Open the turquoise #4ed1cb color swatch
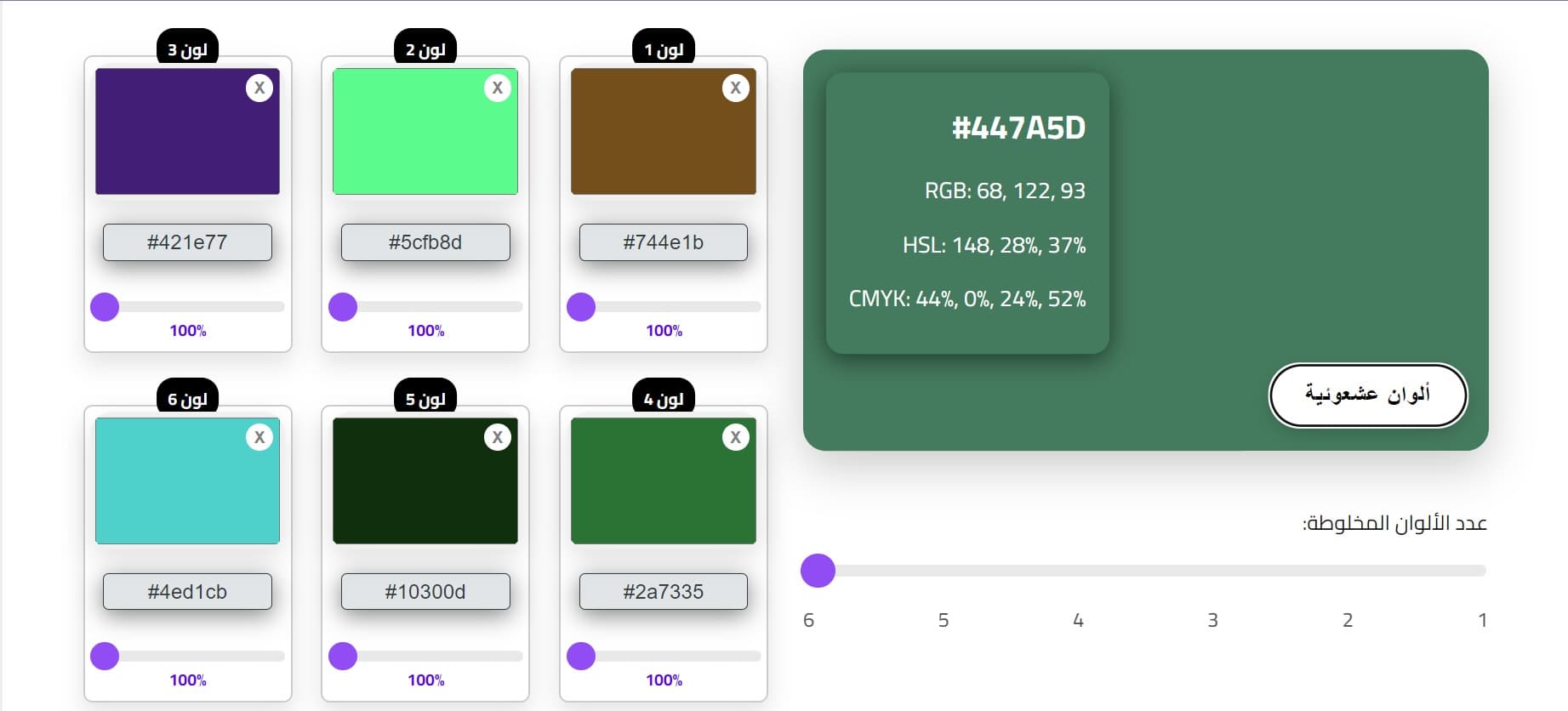This screenshot has height=711, width=1568. click(187, 481)
